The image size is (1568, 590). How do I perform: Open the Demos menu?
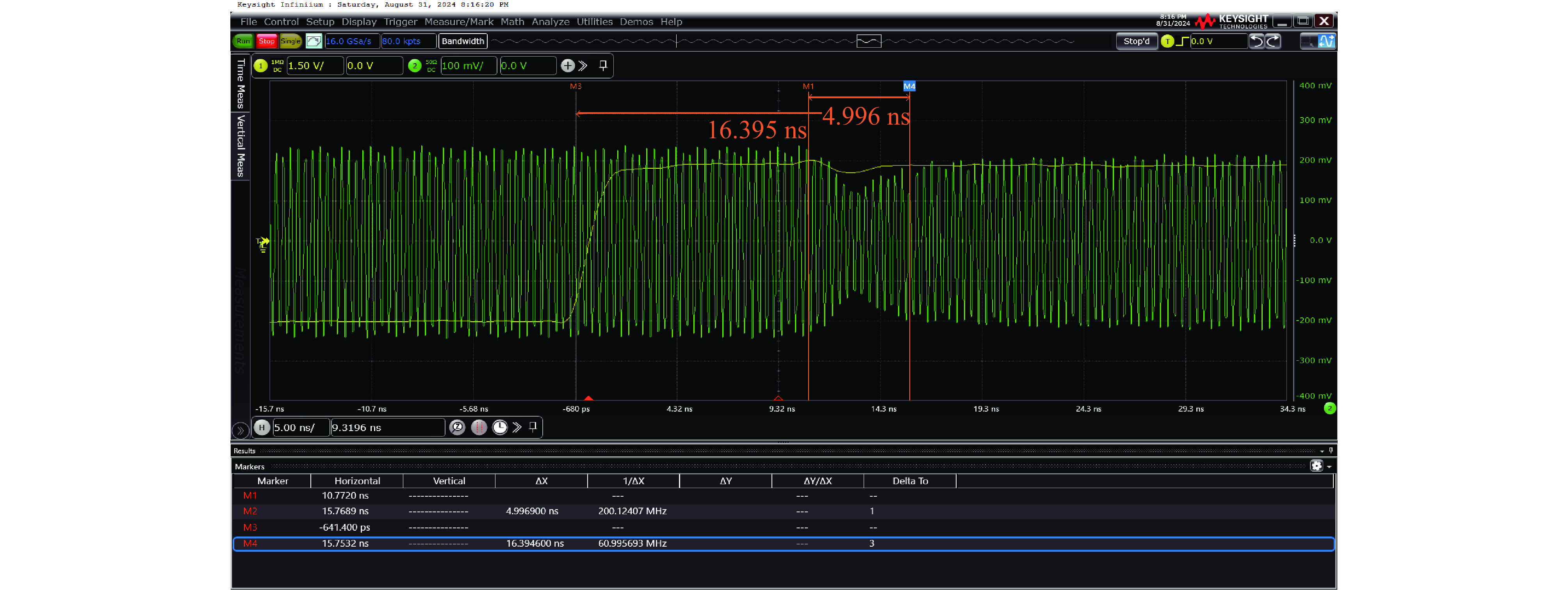click(x=636, y=22)
